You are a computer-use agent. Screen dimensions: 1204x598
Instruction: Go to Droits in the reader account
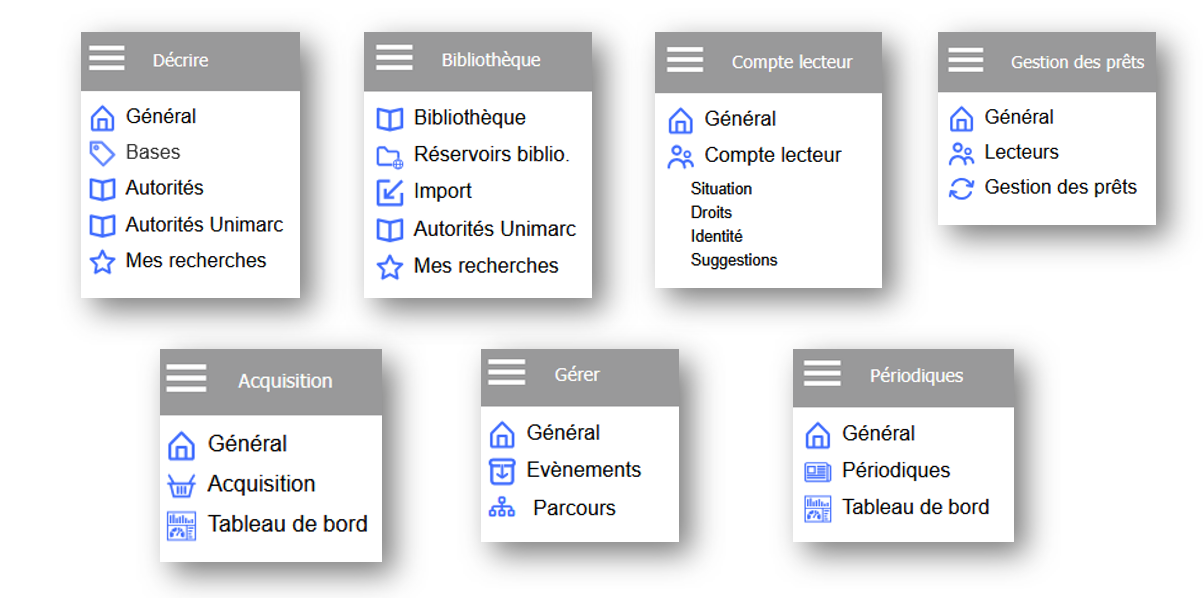click(711, 212)
